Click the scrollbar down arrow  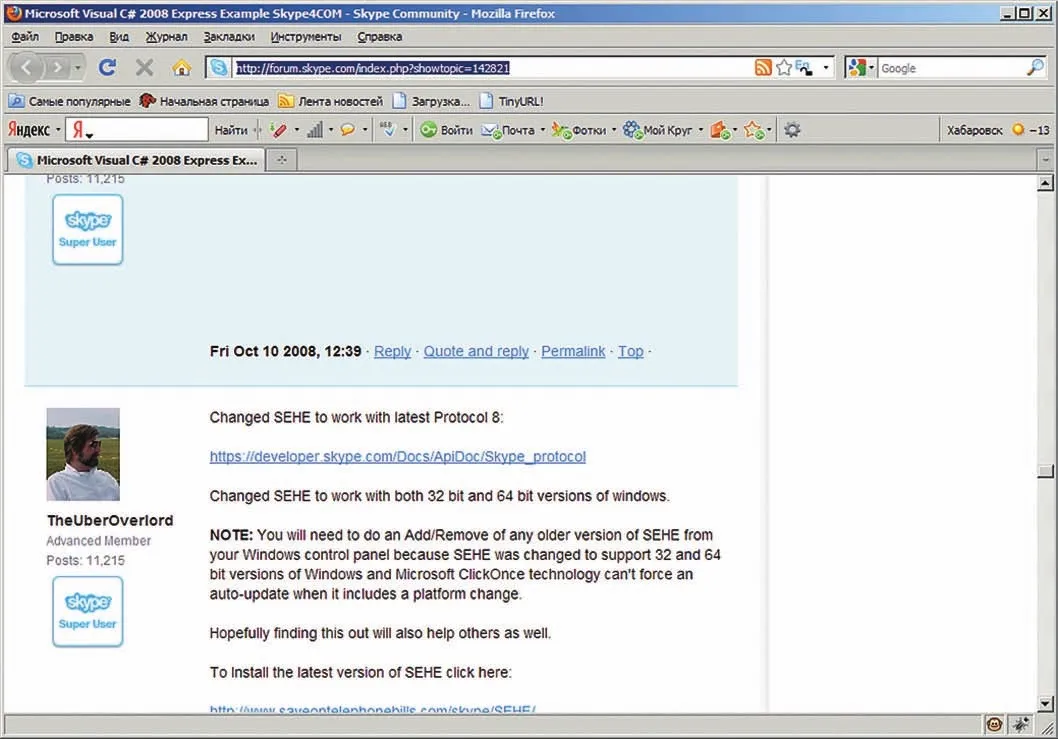click(1045, 704)
